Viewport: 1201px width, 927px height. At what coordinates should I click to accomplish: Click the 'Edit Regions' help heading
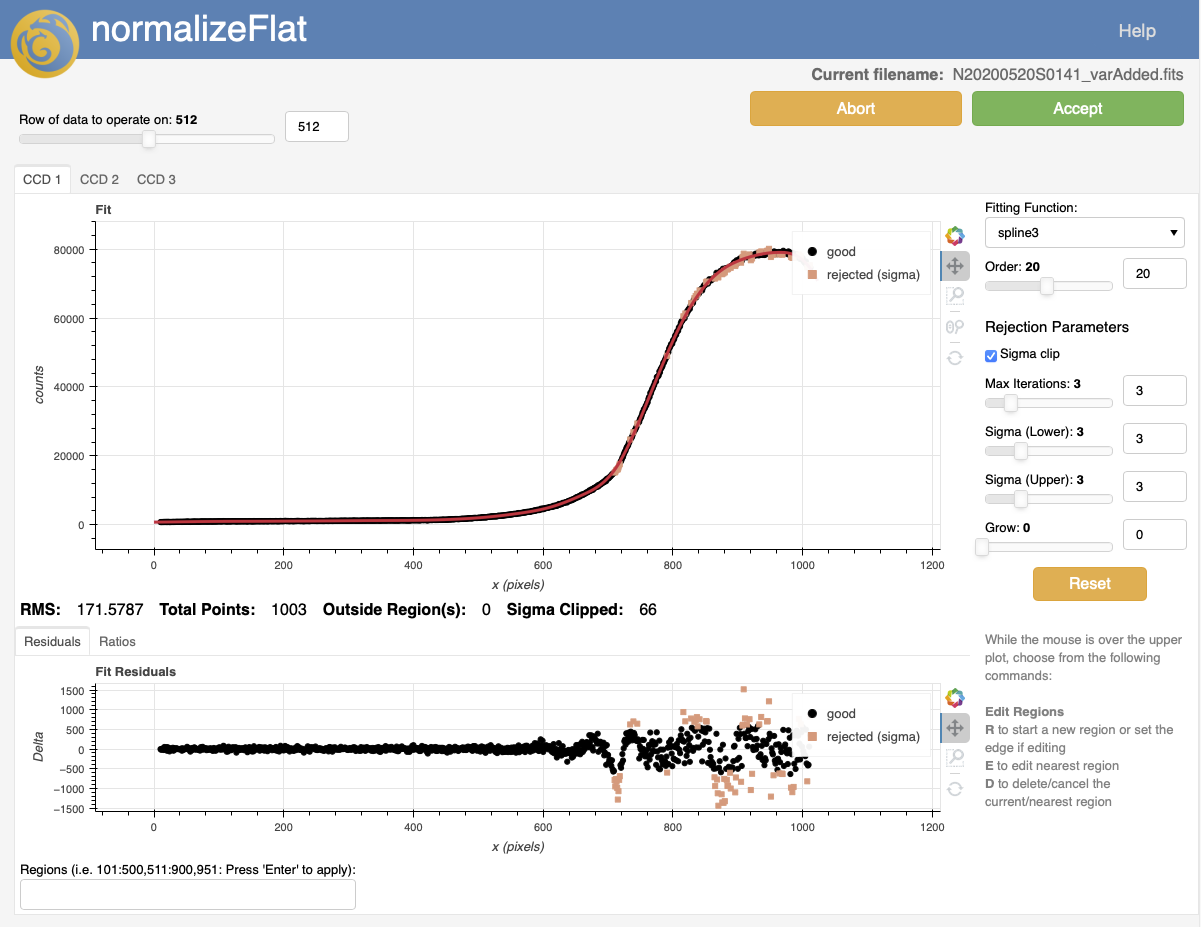[x=1024, y=712]
